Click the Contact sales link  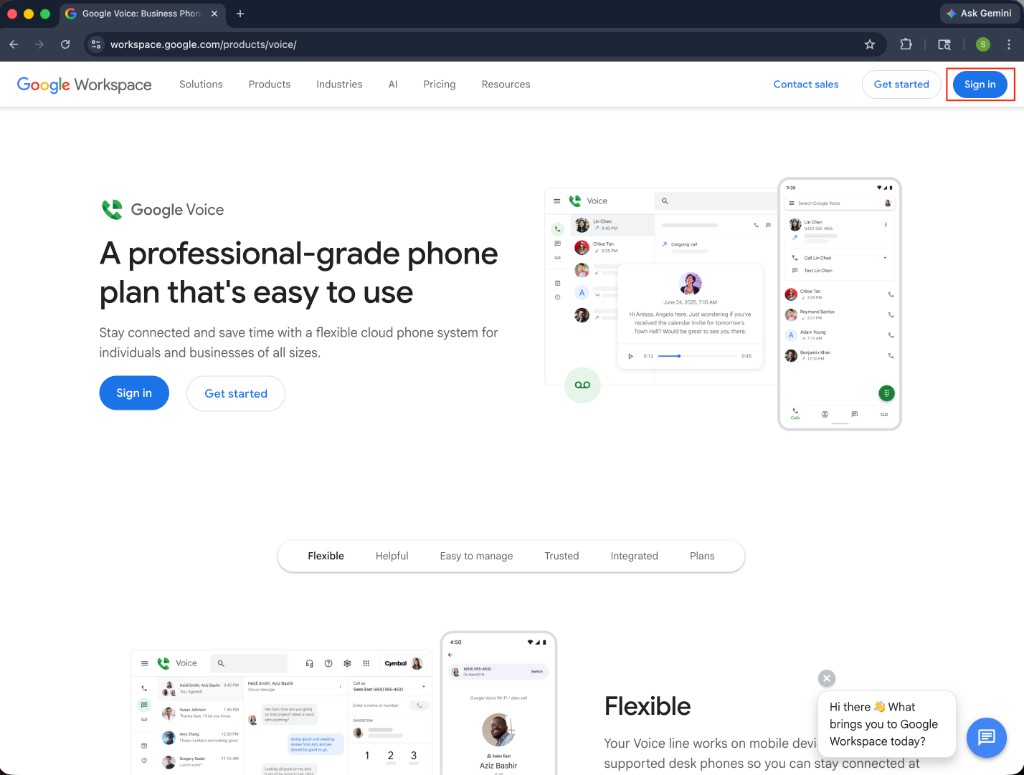[806, 85]
